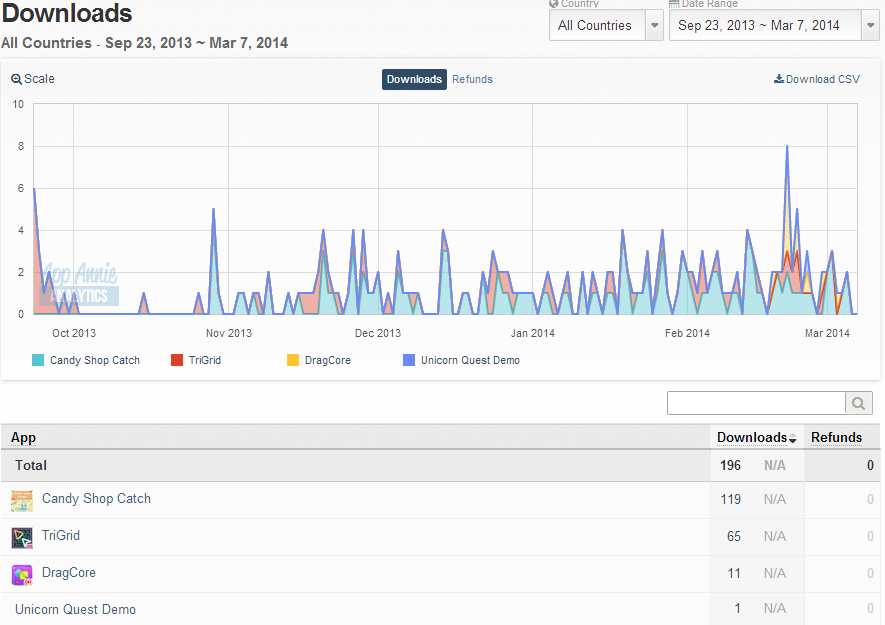This screenshot has width=885, height=625.
Task: Toggle Unicorn Quest Demo blue legend swatch
Action: coord(409,360)
